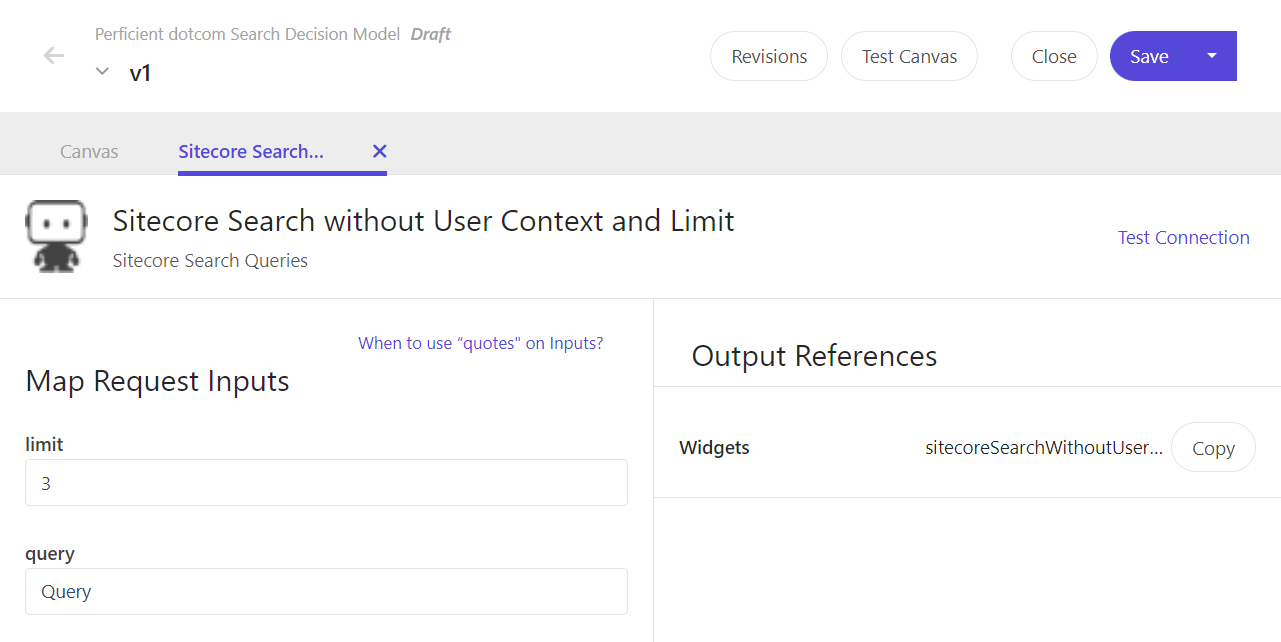Copy the Widgets output reference
This screenshot has width=1281, height=642.
(1212, 448)
